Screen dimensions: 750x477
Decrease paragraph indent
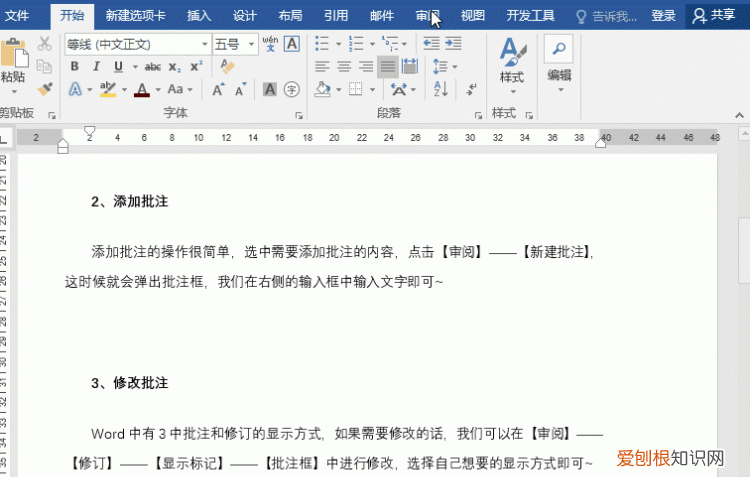click(x=431, y=44)
